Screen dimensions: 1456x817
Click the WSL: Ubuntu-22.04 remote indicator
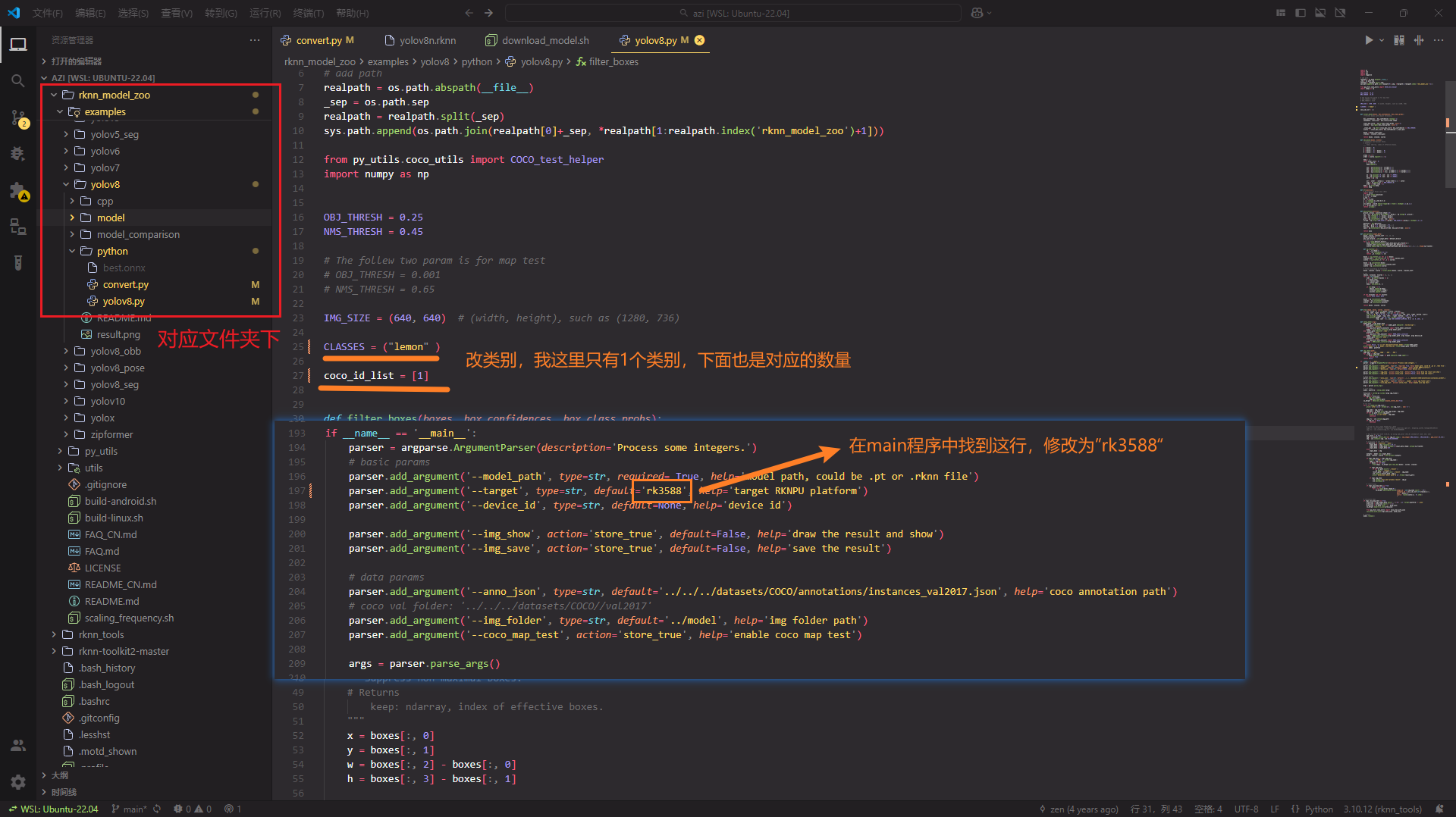(53, 809)
